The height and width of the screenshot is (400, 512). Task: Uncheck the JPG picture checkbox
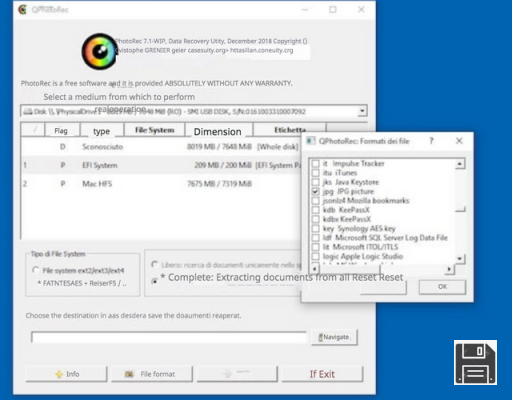(315, 191)
